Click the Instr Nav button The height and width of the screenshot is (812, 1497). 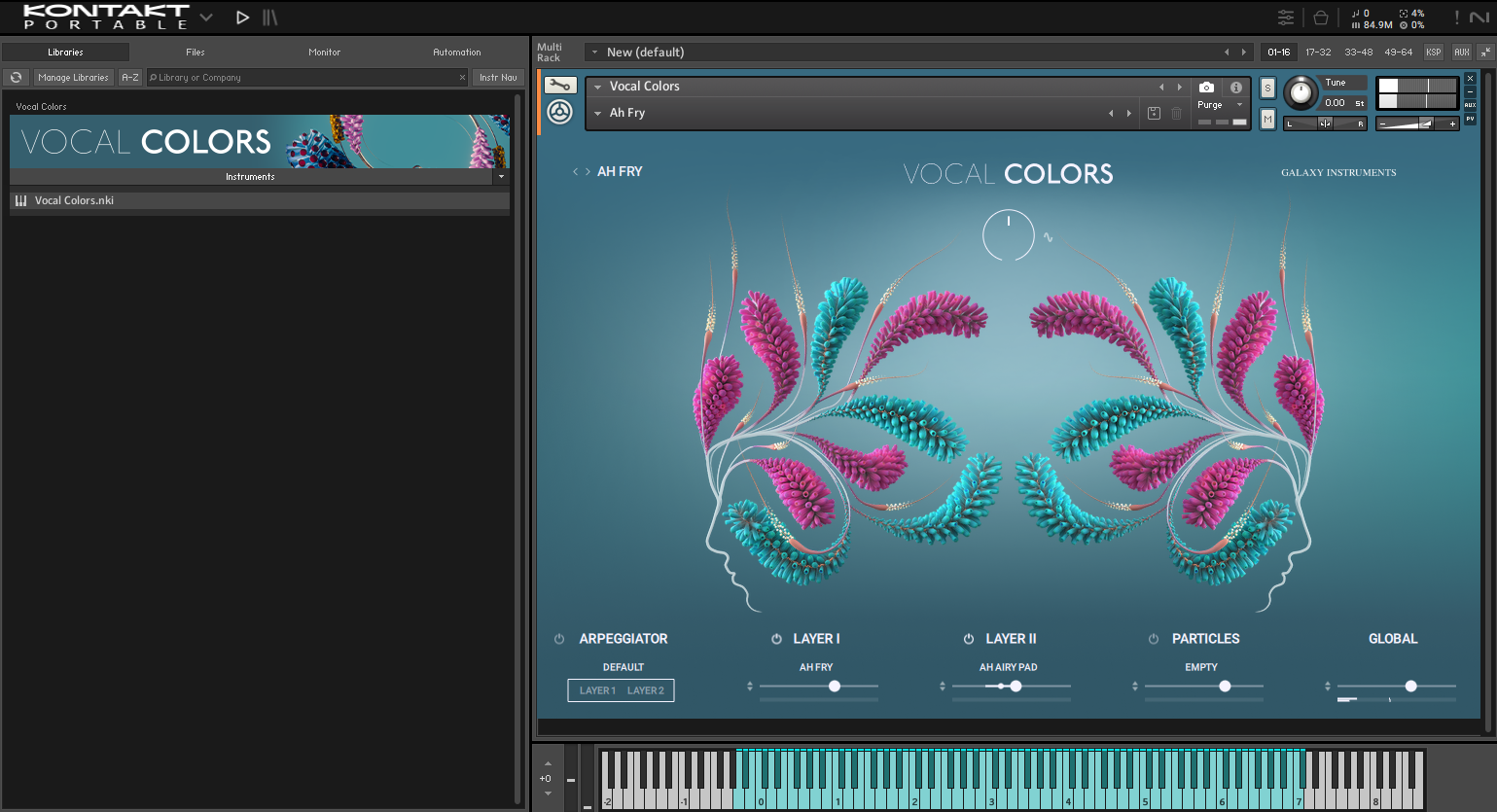[498, 78]
